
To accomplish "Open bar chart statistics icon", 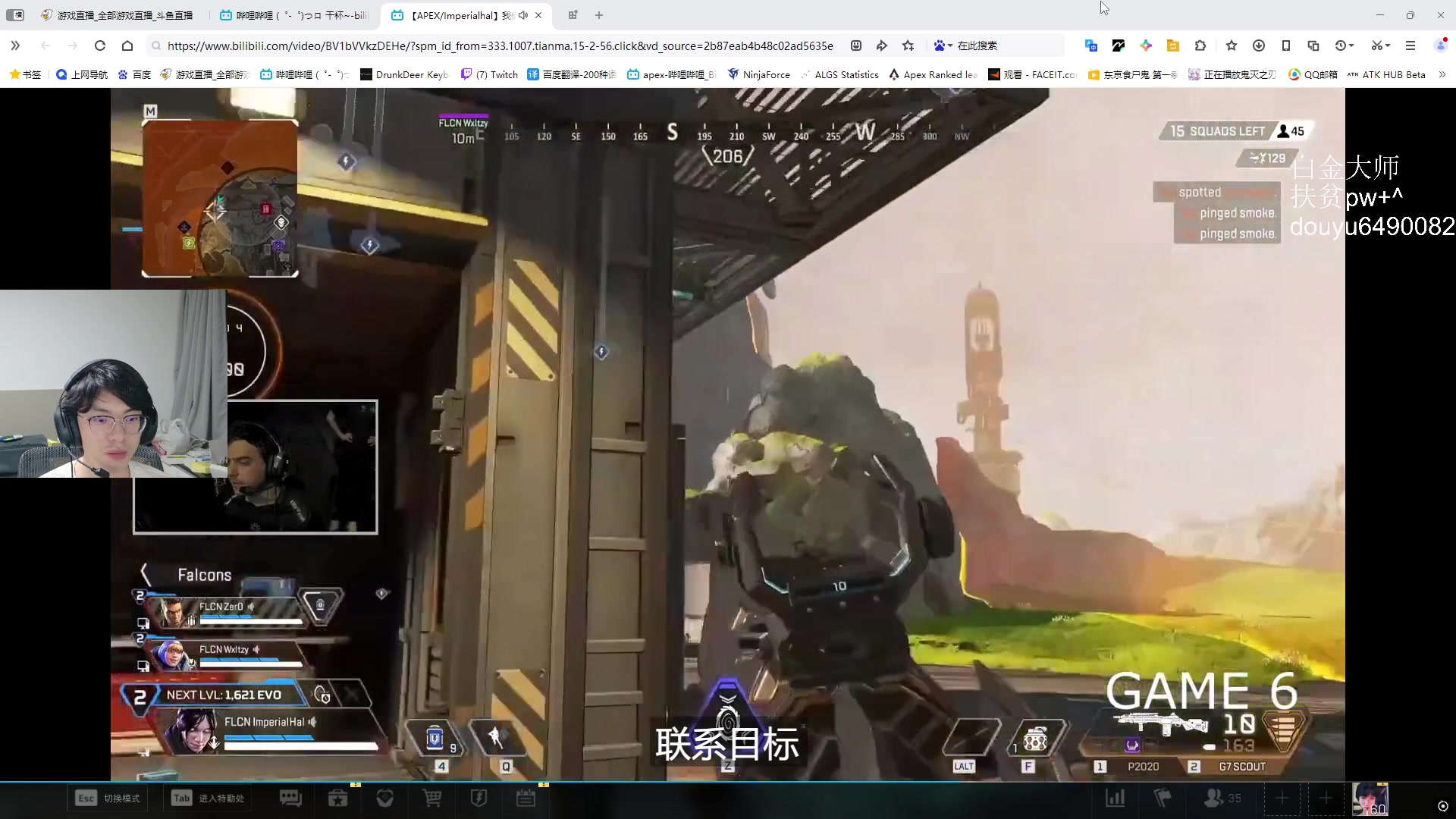I will [x=1116, y=799].
